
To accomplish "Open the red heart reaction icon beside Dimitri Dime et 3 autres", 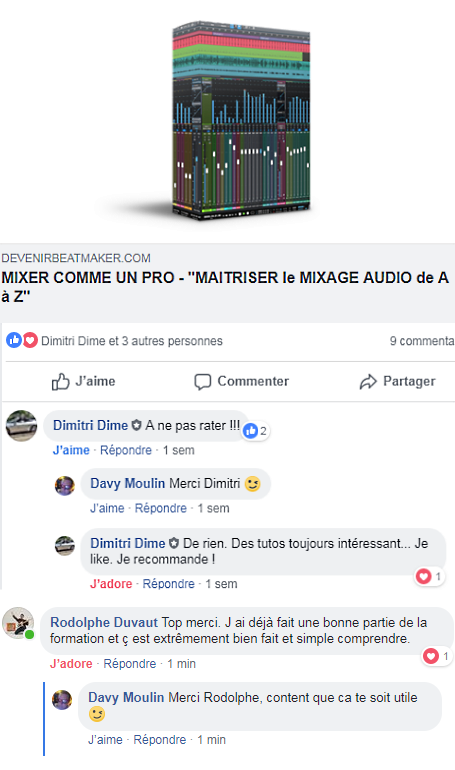I will pyautogui.click(x=30, y=340).
